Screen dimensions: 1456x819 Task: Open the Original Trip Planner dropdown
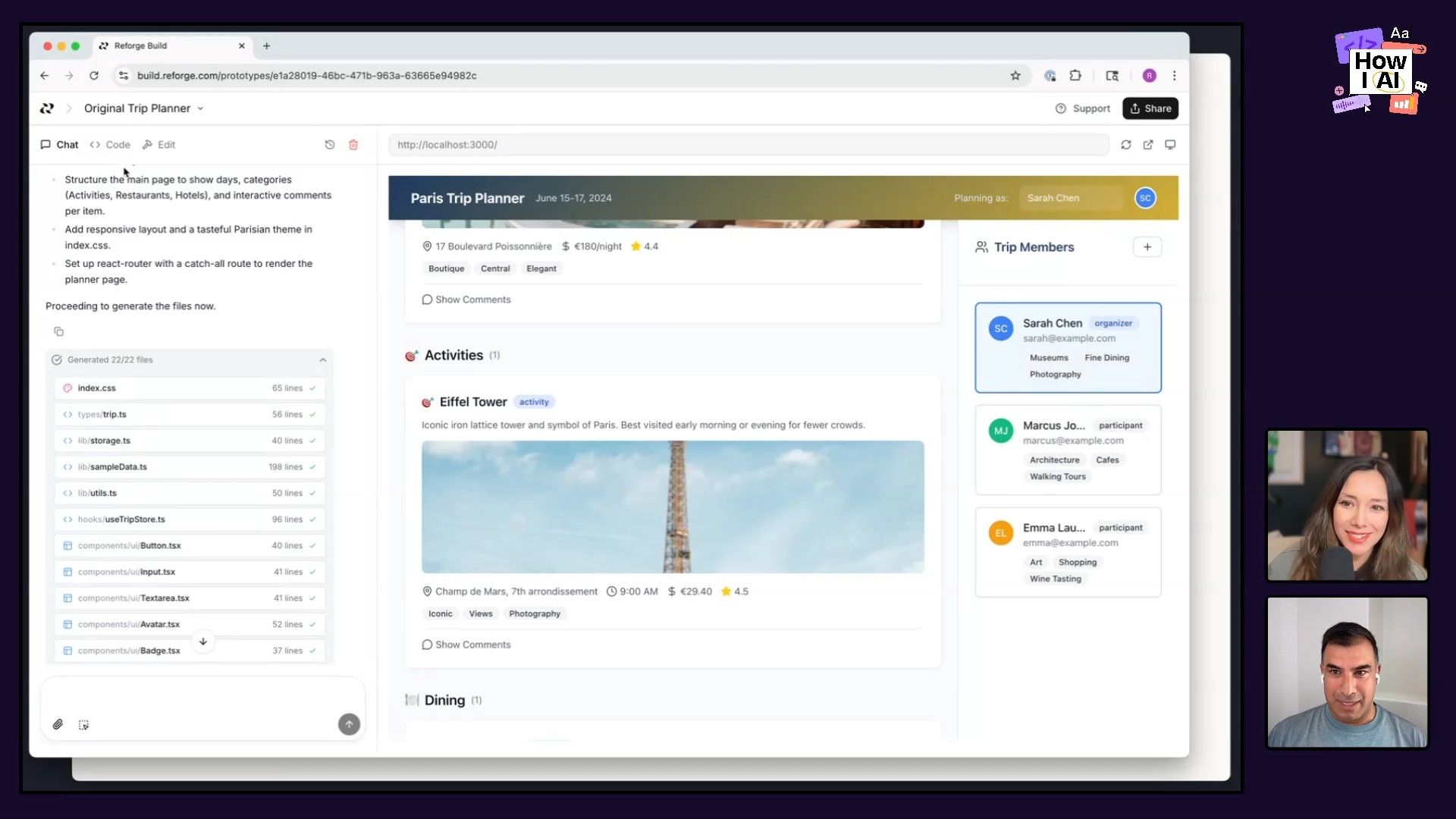144,108
